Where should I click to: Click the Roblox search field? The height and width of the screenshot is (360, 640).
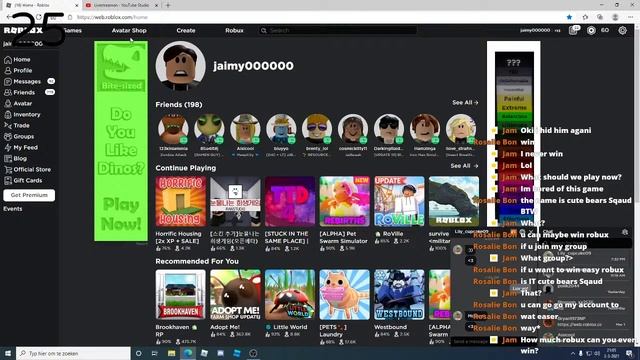tap(338, 31)
